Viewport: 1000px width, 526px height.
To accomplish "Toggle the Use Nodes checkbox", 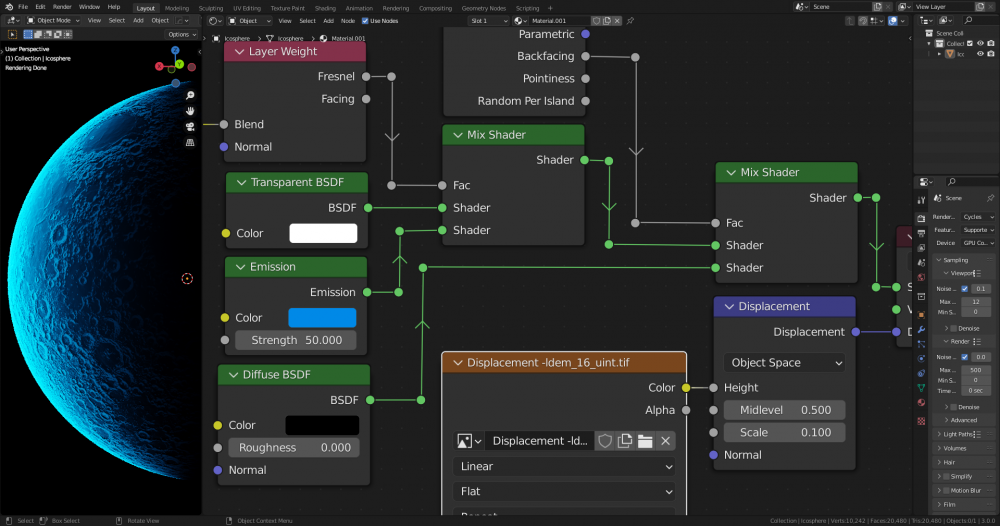I will pos(365,20).
